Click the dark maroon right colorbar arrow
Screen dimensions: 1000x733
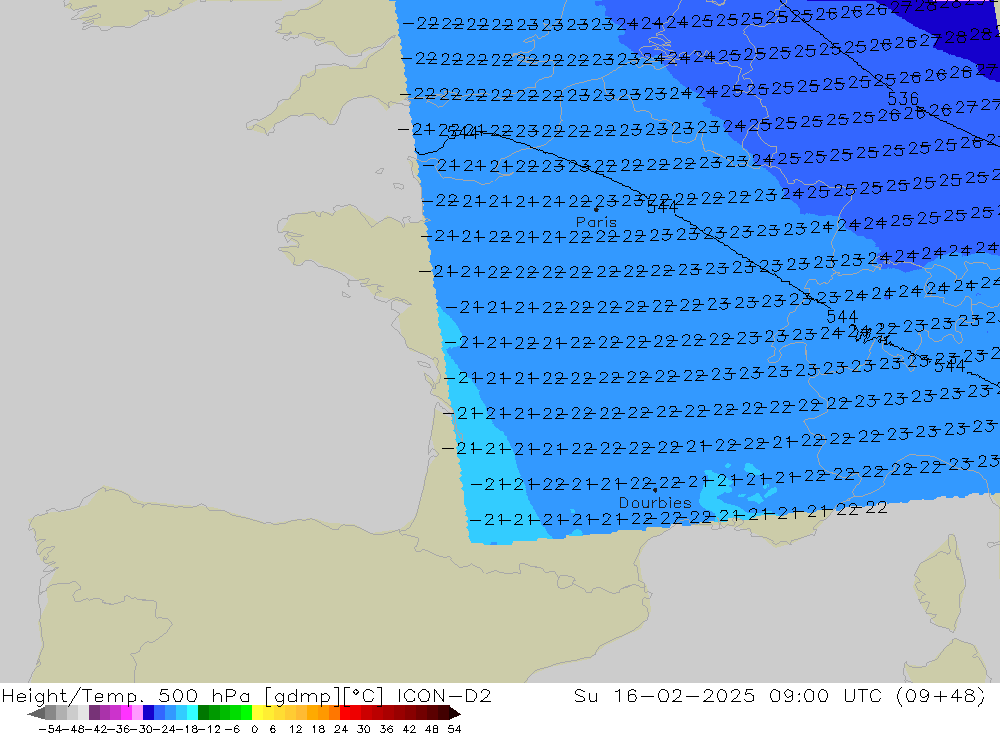point(455,713)
